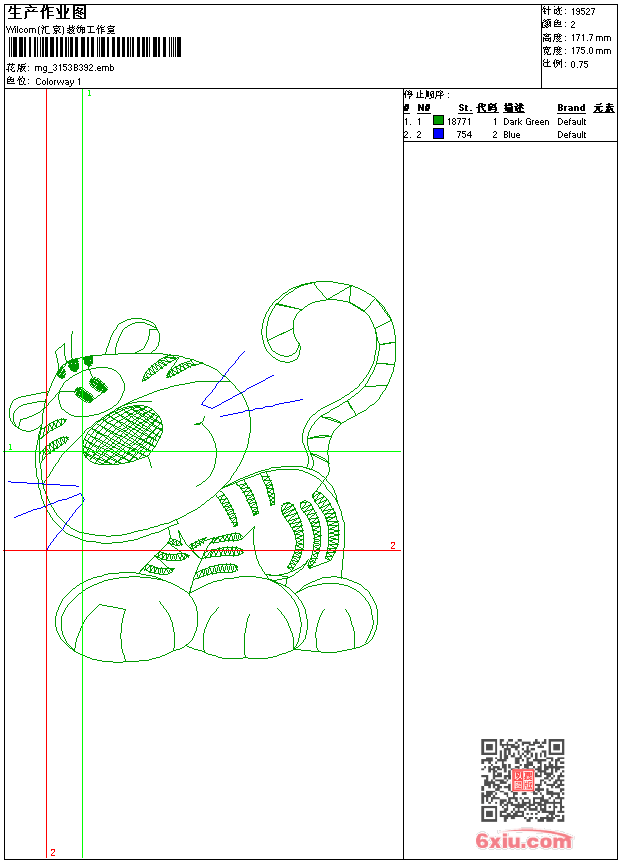Click the Brand column header
The width and height of the screenshot is (620, 860).
pyautogui.click(x=571, y=108)
